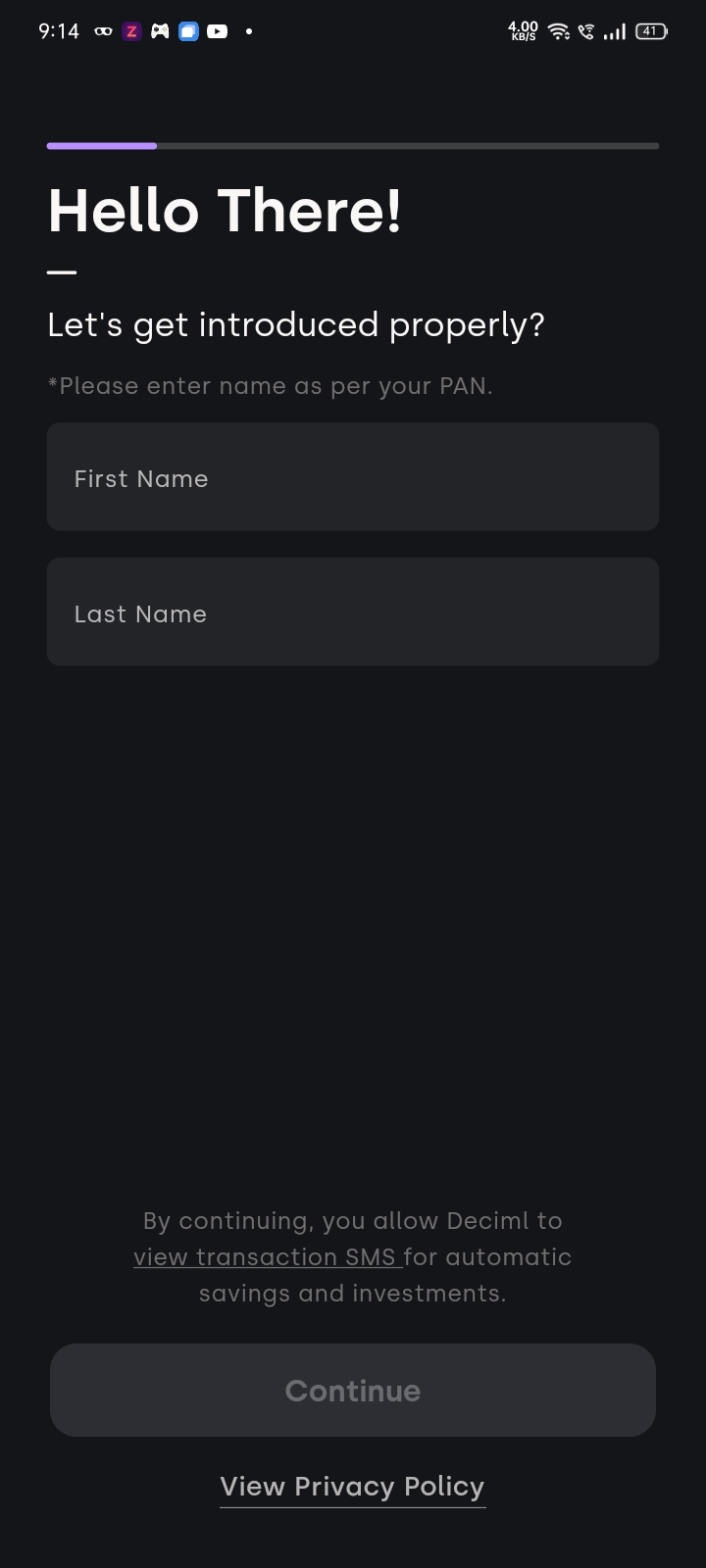Tap the PAN name instruction text

coord(270,385)
